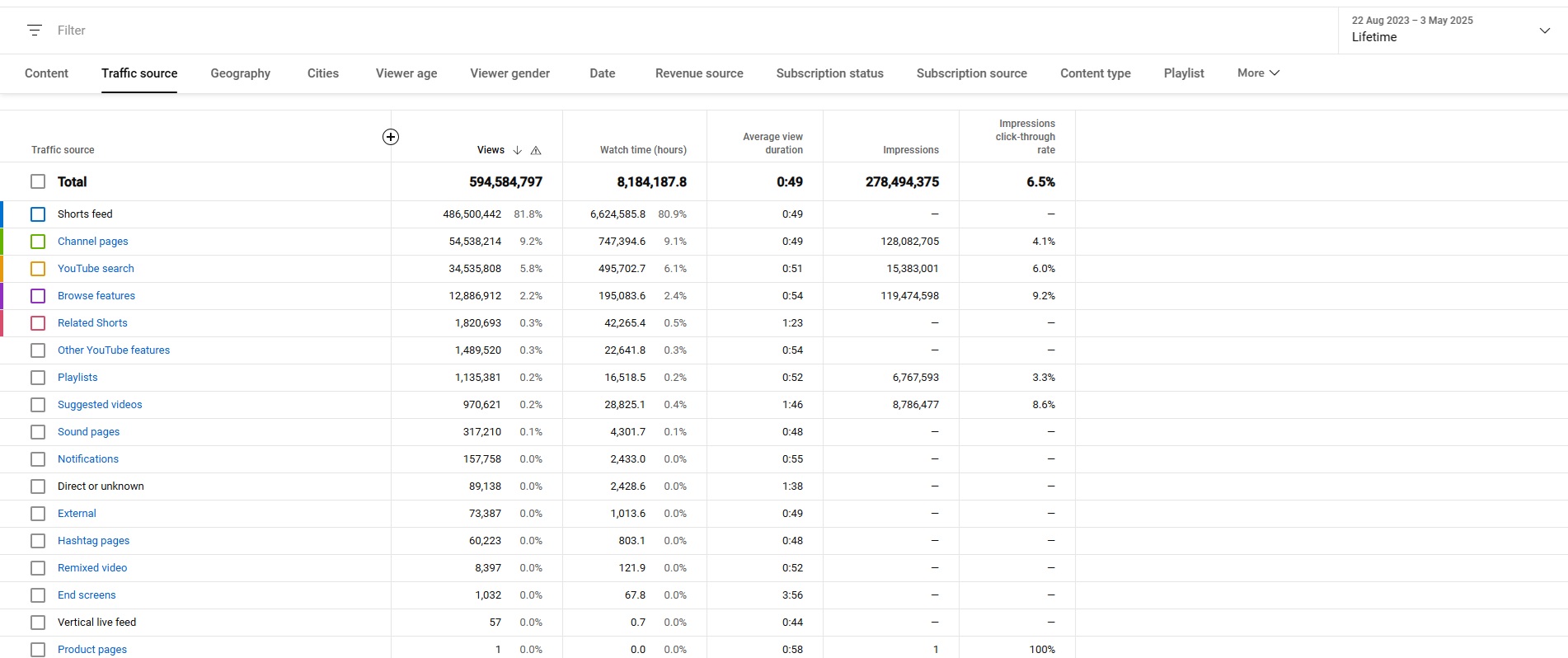
Task: Click the warning triangle beside Views
Action: [x=536, y=150]
